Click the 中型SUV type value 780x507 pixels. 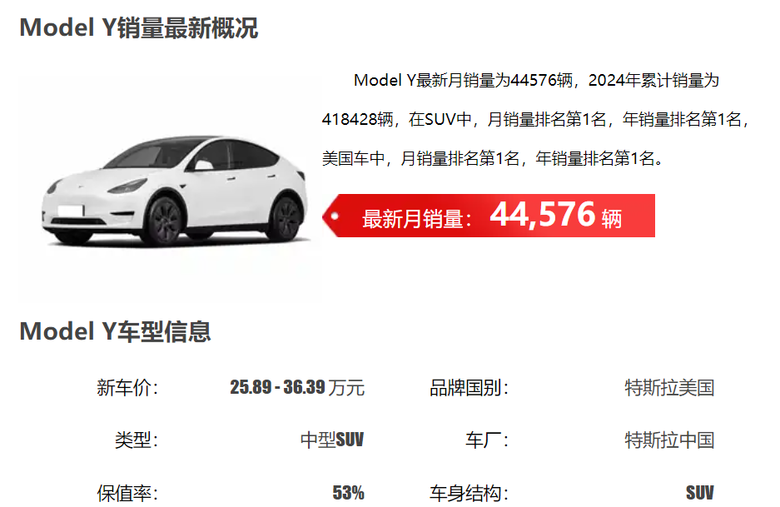332,440
